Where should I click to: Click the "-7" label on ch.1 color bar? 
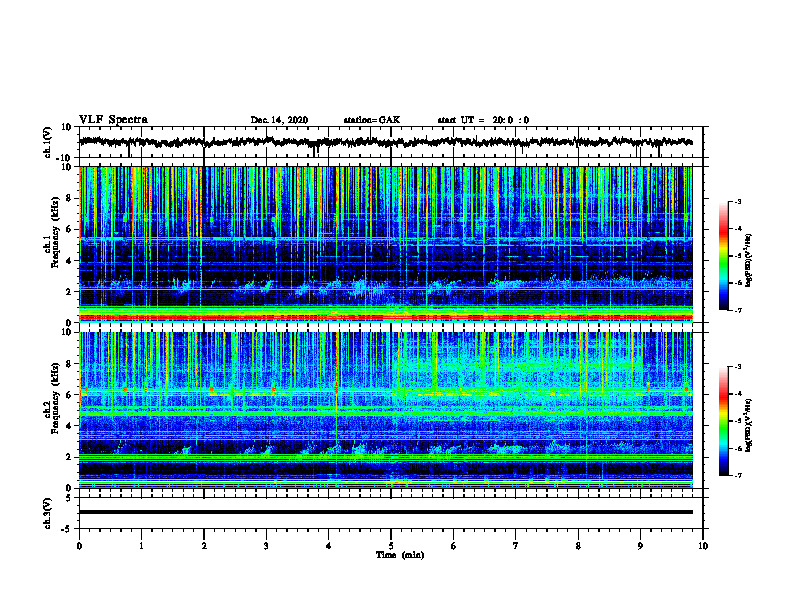tap(737, 310)
